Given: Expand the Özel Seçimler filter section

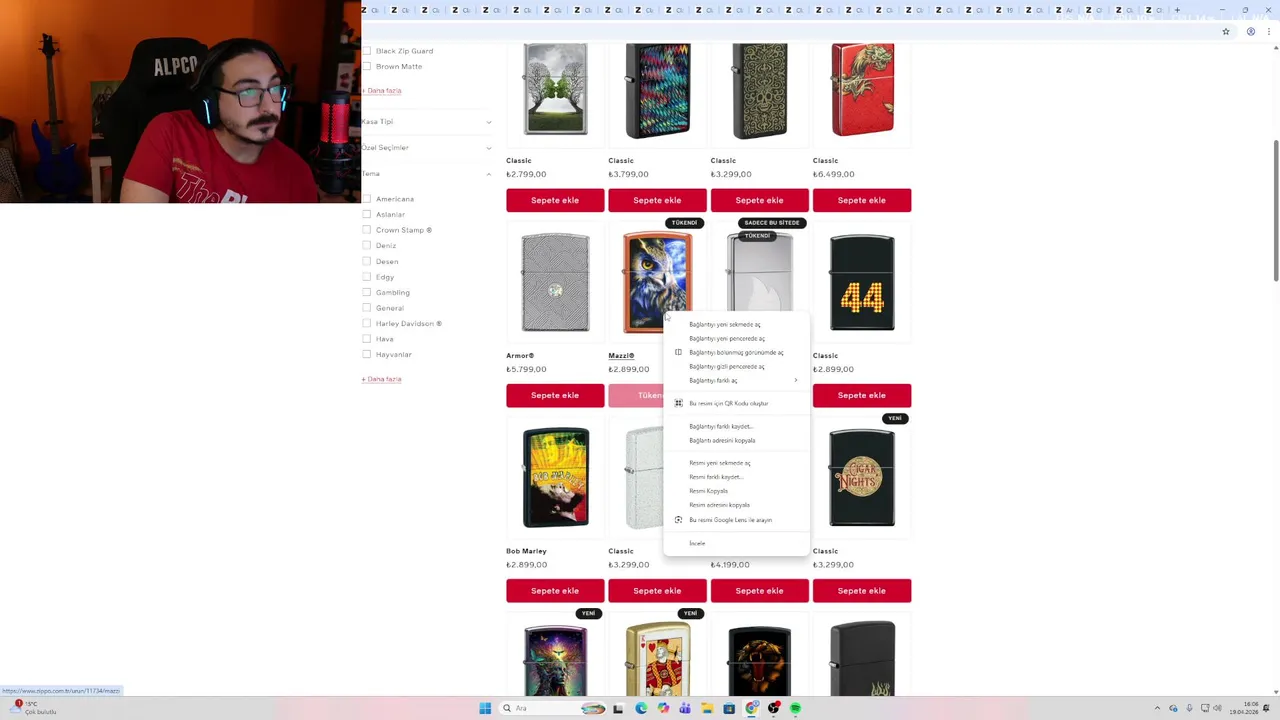Looking at the screenshot, I should click(427, 147).
